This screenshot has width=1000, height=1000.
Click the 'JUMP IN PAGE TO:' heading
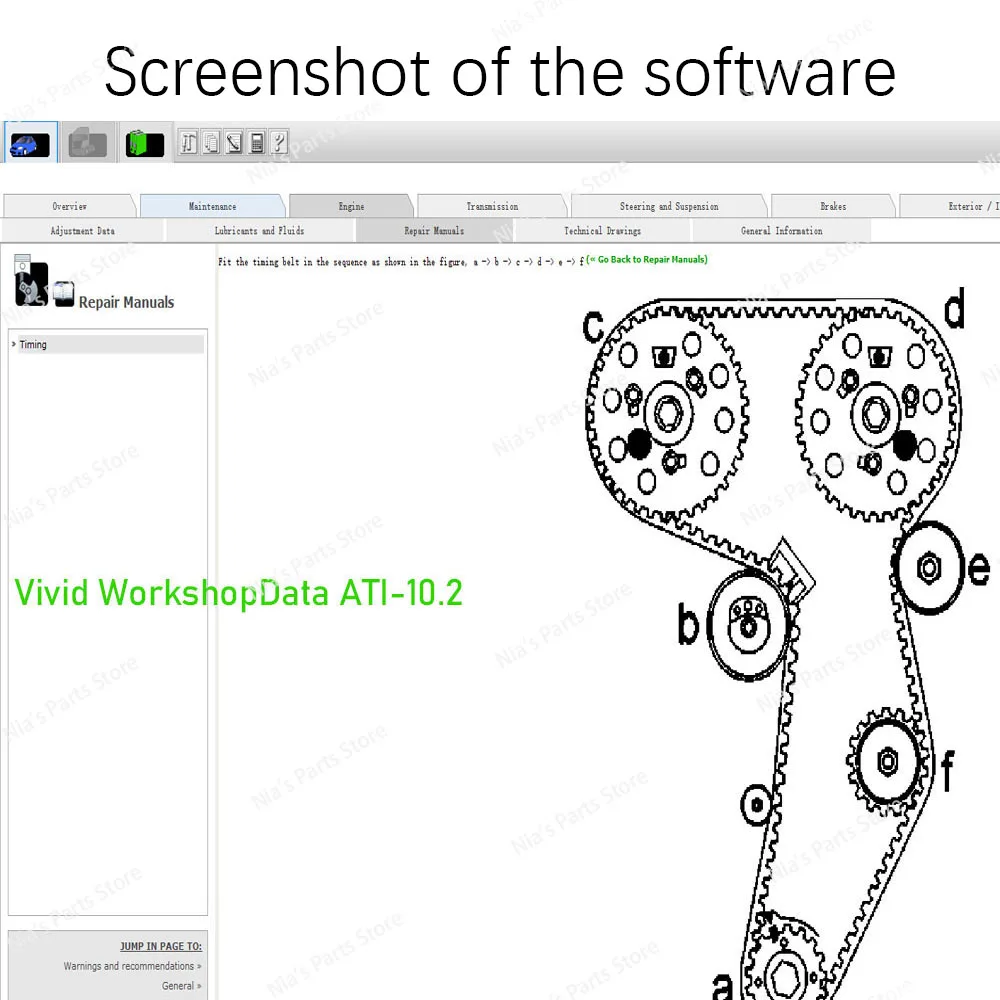click(x=161, y=946)
